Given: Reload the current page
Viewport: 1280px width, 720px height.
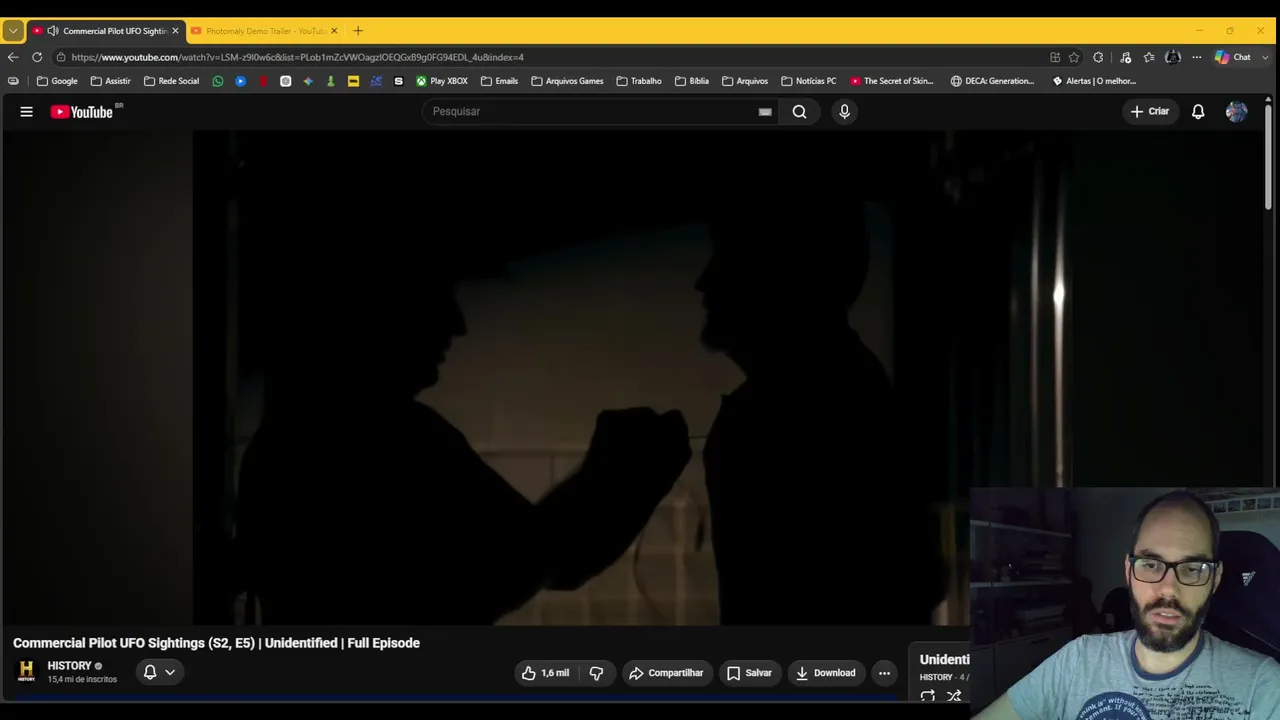Looking at the screenshot, I should pos(37,57).
